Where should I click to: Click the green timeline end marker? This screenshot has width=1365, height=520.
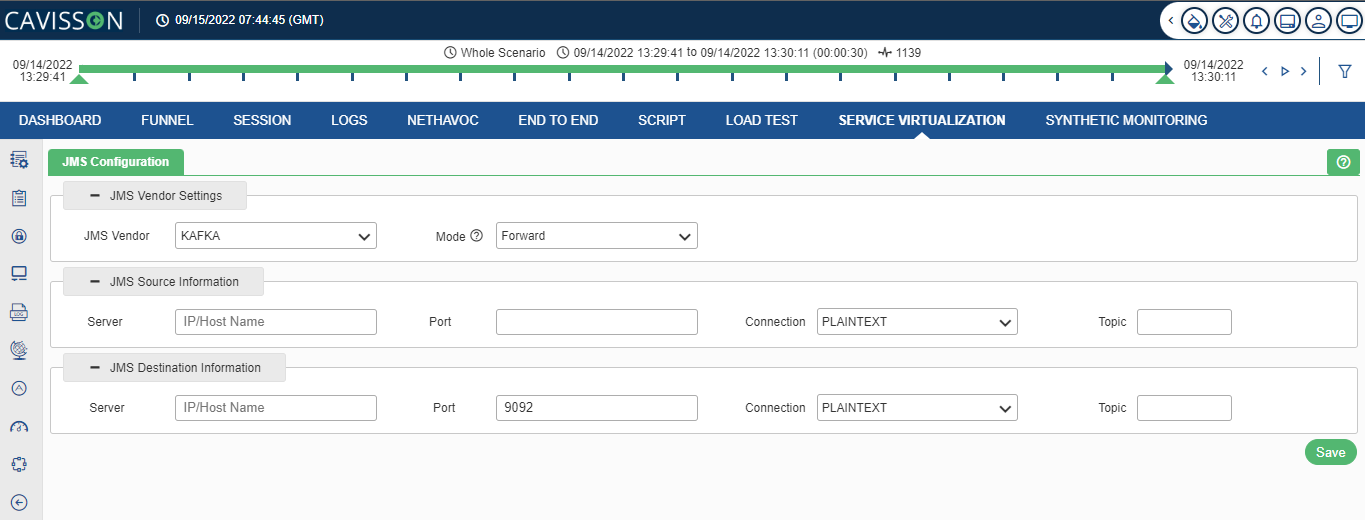pos(1165,78)
